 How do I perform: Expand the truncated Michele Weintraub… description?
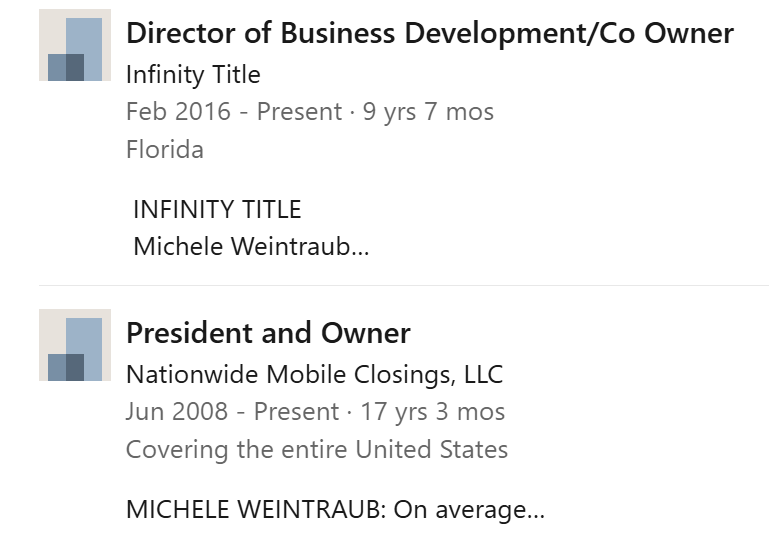point(251,246)
